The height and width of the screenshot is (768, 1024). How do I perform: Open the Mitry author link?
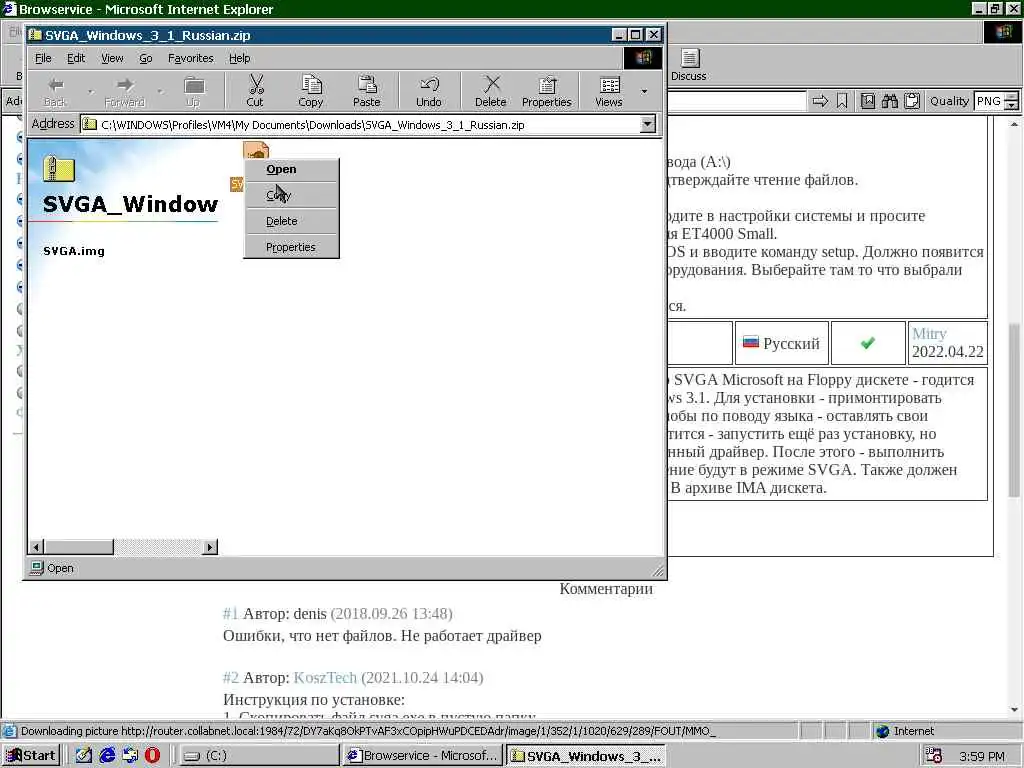929,334
